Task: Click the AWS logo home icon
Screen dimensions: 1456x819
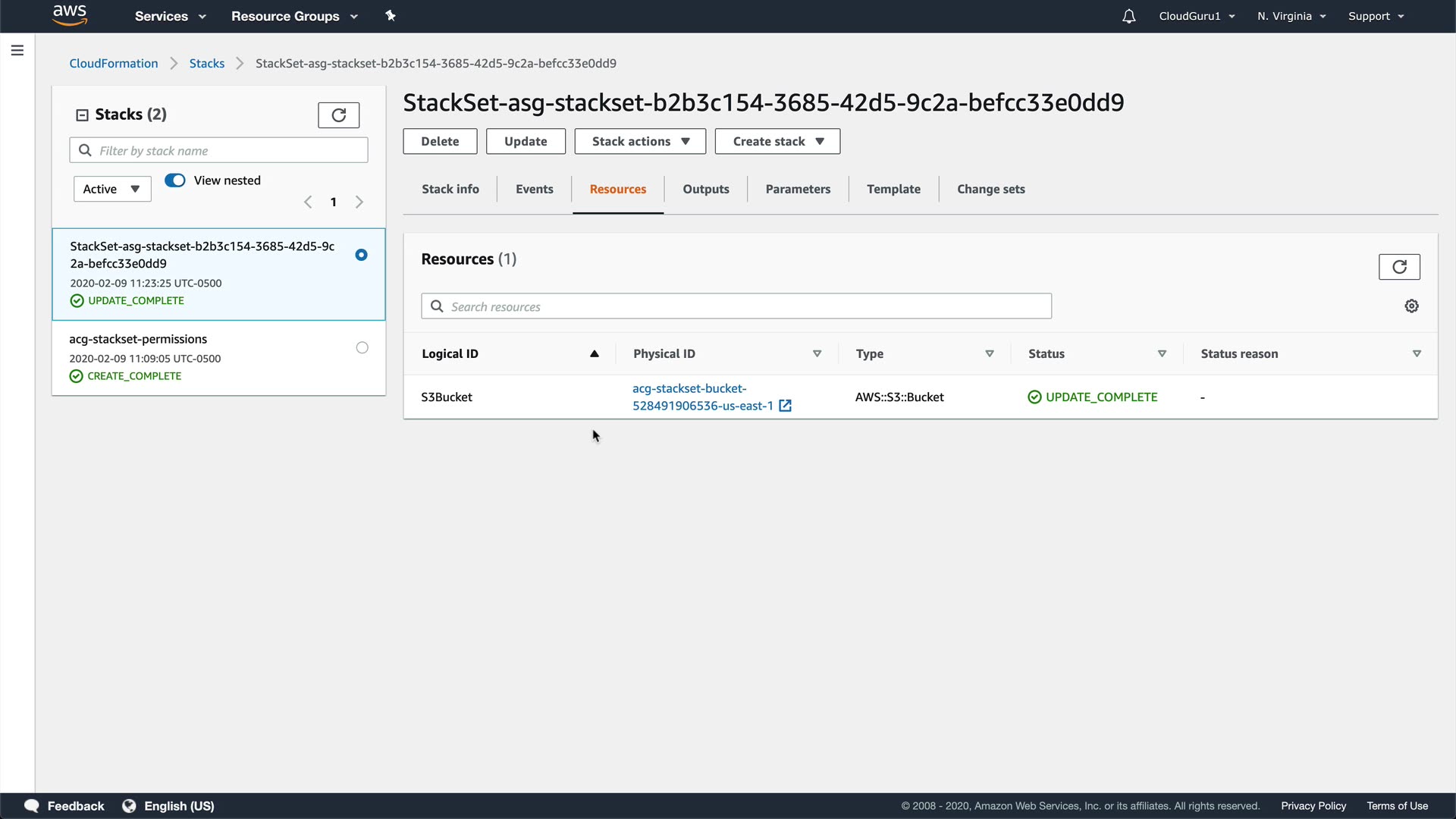Action: 70,15
